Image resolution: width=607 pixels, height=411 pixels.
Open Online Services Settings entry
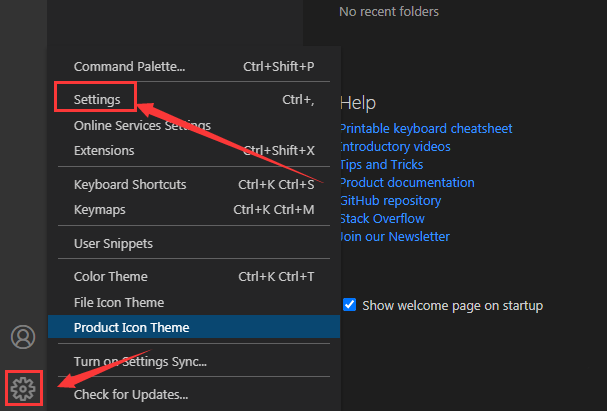[x=142, y=126]
